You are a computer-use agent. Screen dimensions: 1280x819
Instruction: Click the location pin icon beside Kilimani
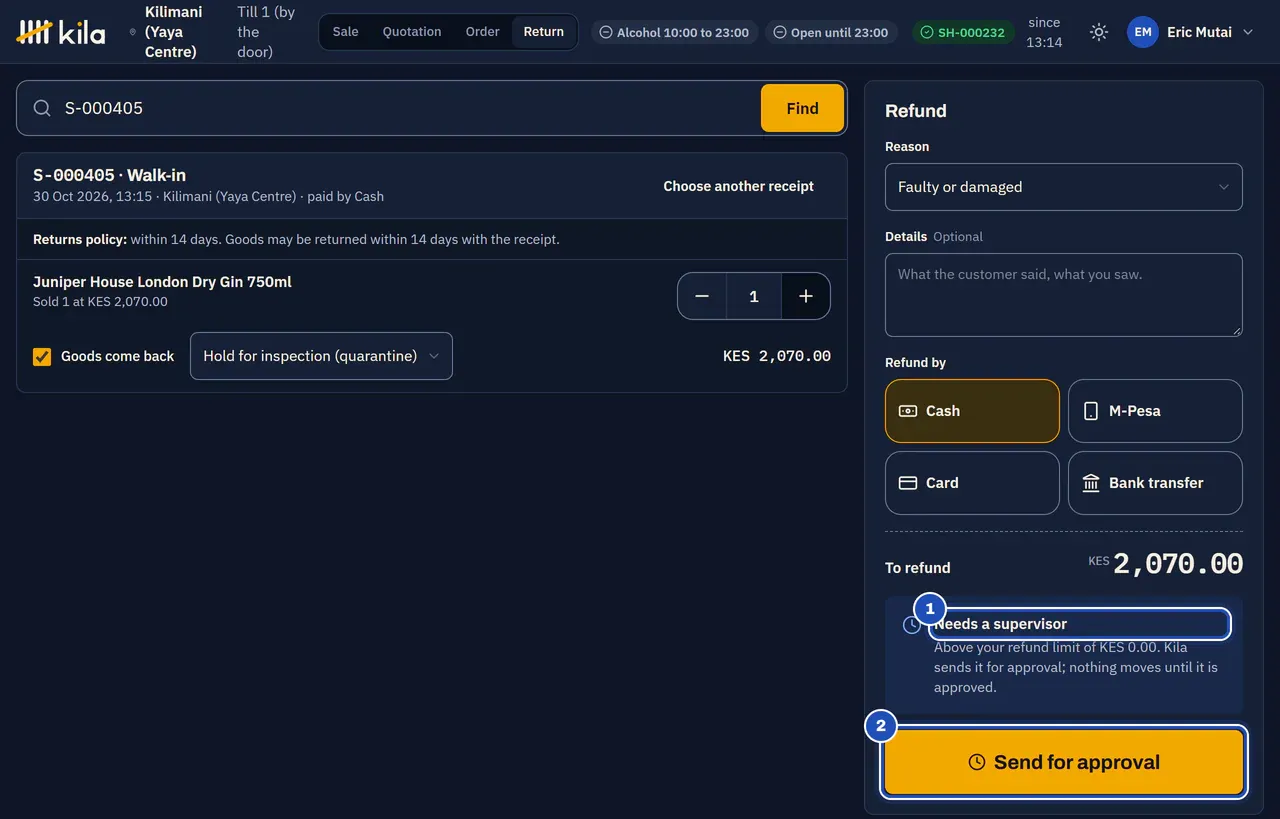click(x=133, y=32)
